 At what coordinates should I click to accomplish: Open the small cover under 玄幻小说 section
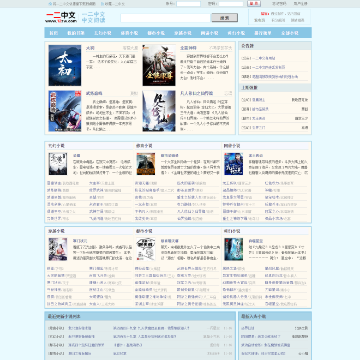tap(58, 164)
